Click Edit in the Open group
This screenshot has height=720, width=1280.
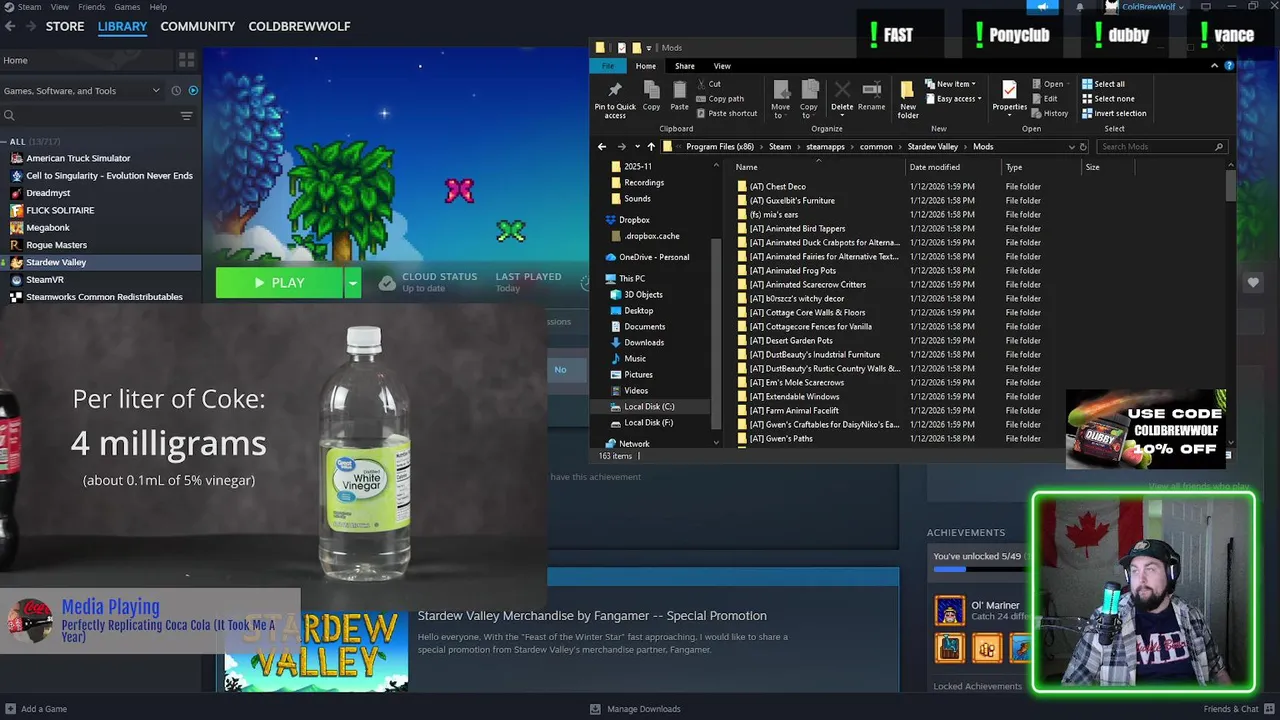(1045, 99)
